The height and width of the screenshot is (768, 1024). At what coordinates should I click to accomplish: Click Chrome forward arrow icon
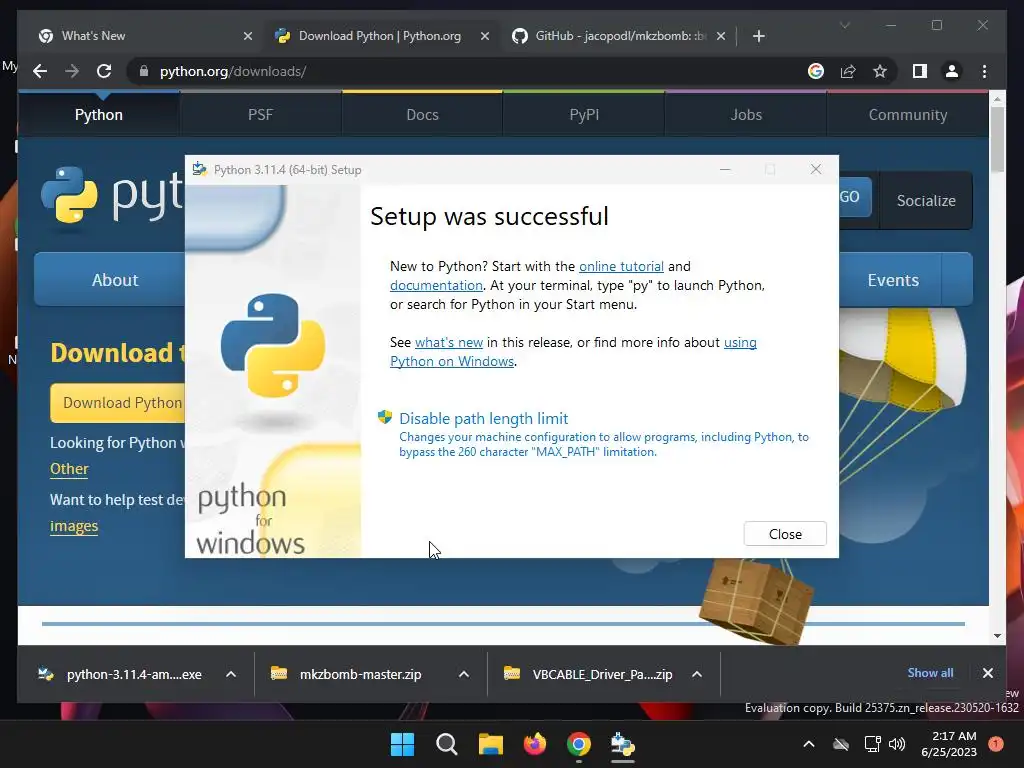coord(72,71)
